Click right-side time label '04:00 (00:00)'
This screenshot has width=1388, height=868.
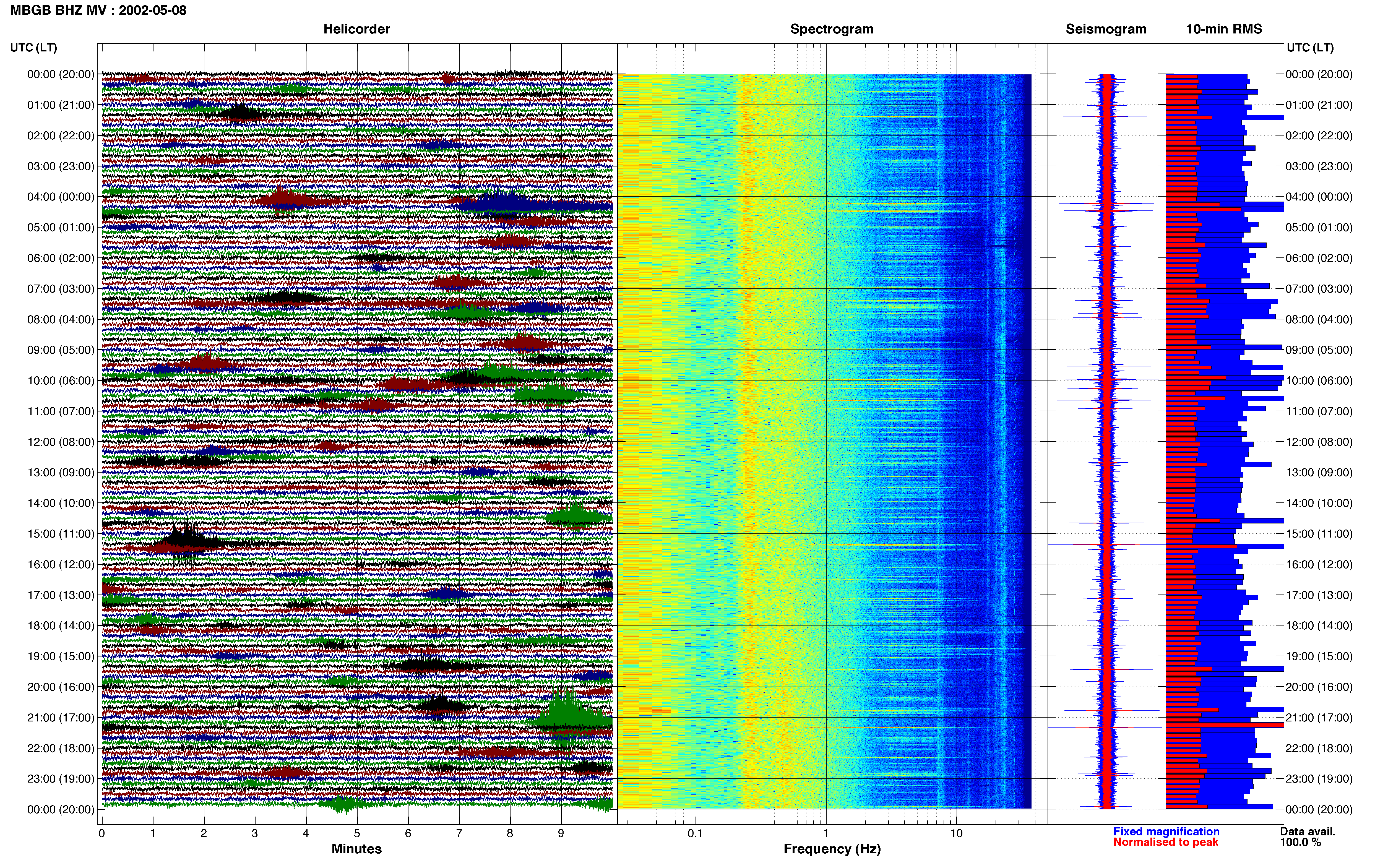pos(1319,197)
